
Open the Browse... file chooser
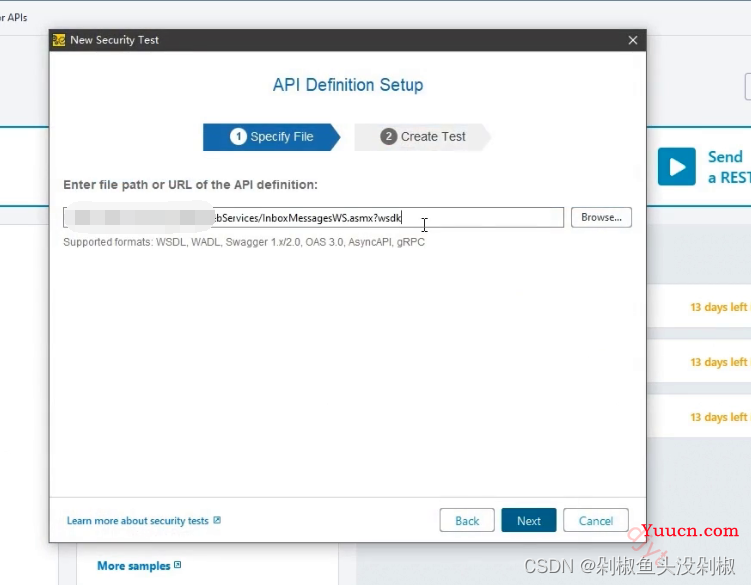(601, 218)
